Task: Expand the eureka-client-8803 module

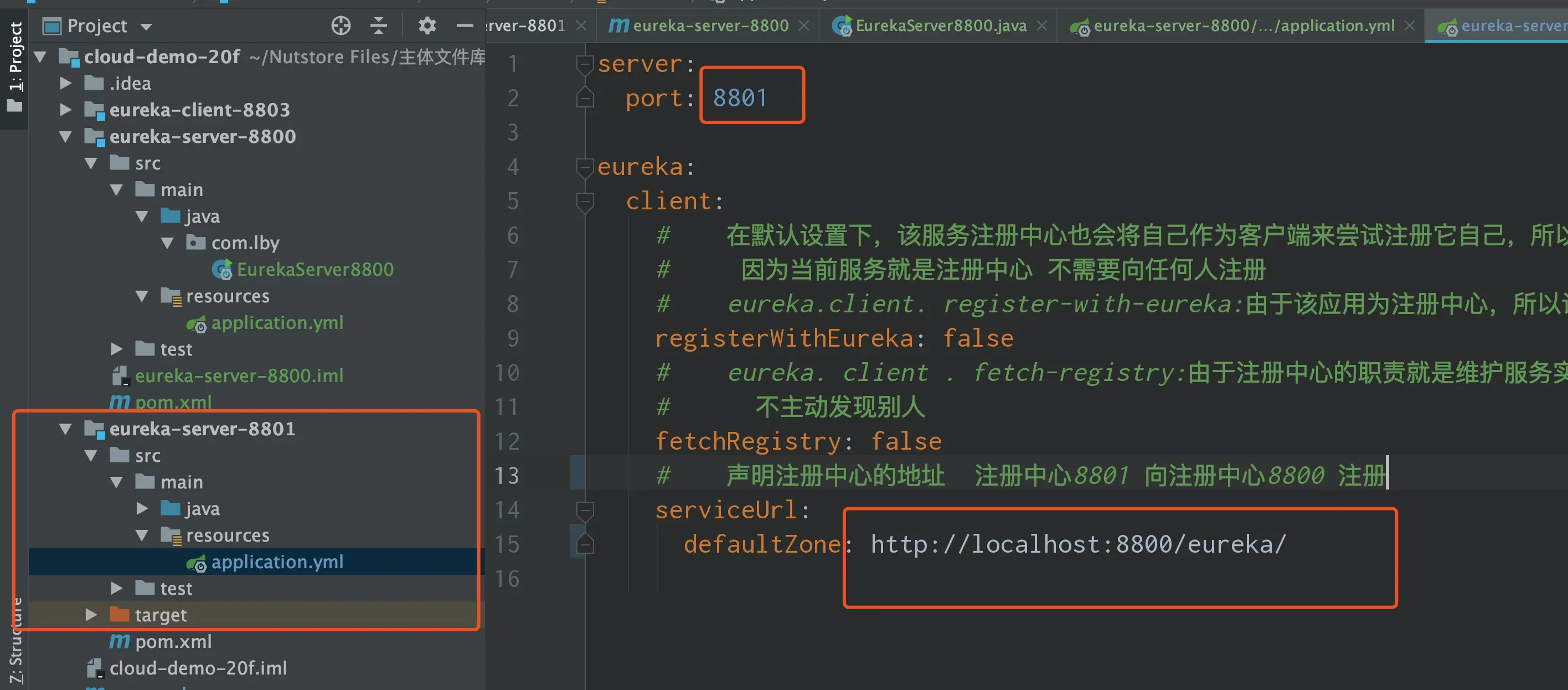Action: (66, 110)
